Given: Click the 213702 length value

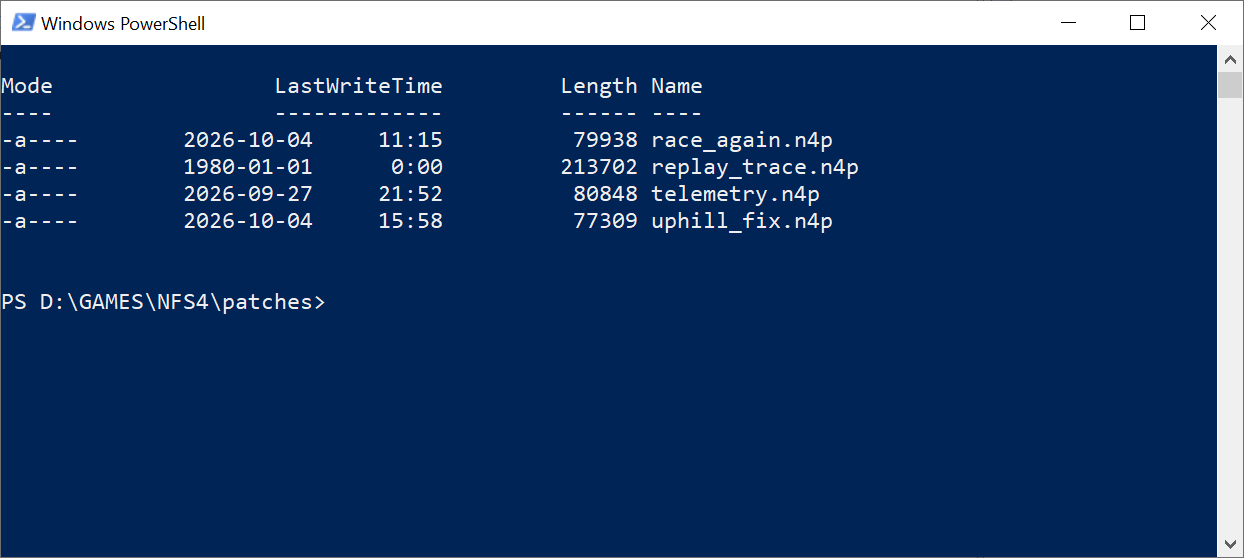Looking at the screenshot, I should [x=599, y=167].
